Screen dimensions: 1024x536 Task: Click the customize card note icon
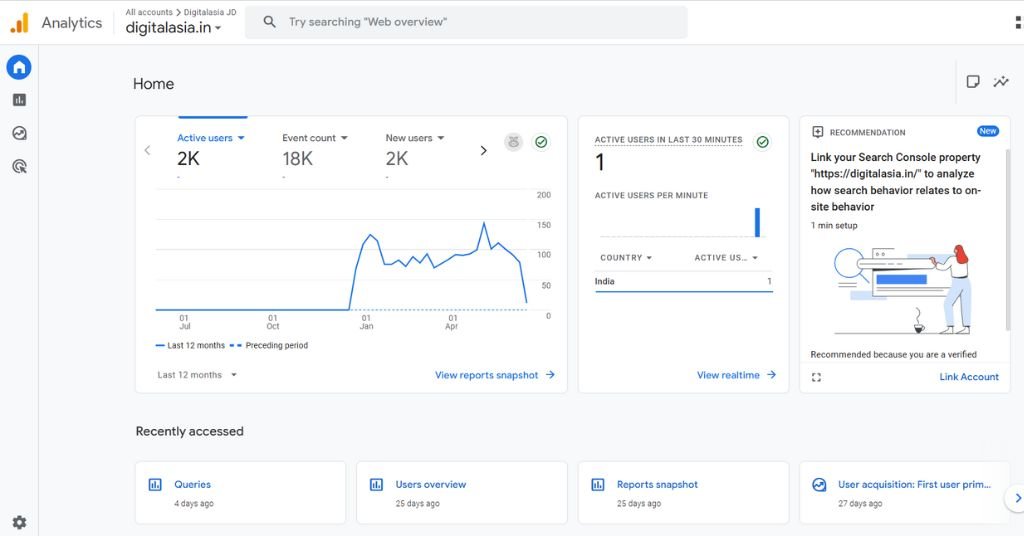(972, 82)
